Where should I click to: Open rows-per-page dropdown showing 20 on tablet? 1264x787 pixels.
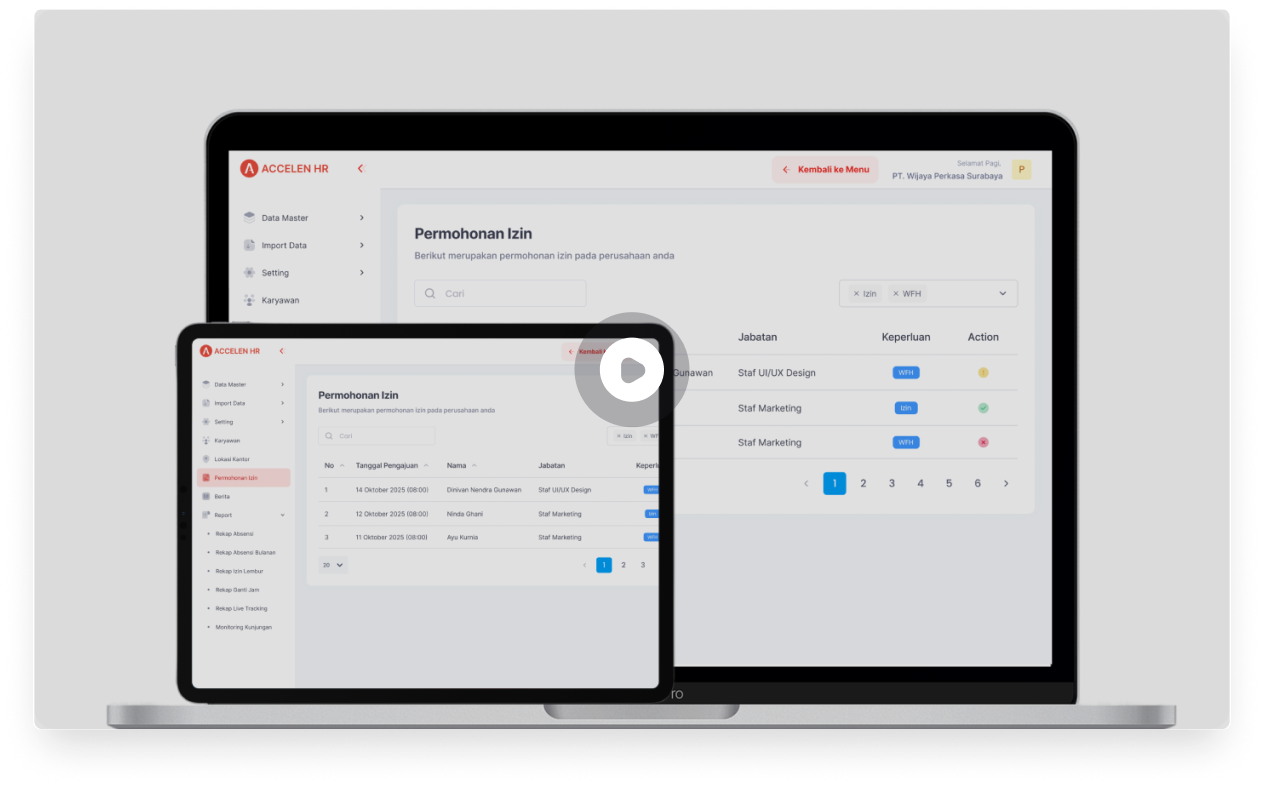coord(333,565)
